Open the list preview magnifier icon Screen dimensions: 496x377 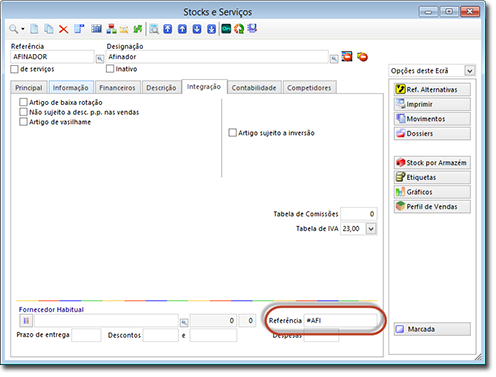[x=154, y=29]
